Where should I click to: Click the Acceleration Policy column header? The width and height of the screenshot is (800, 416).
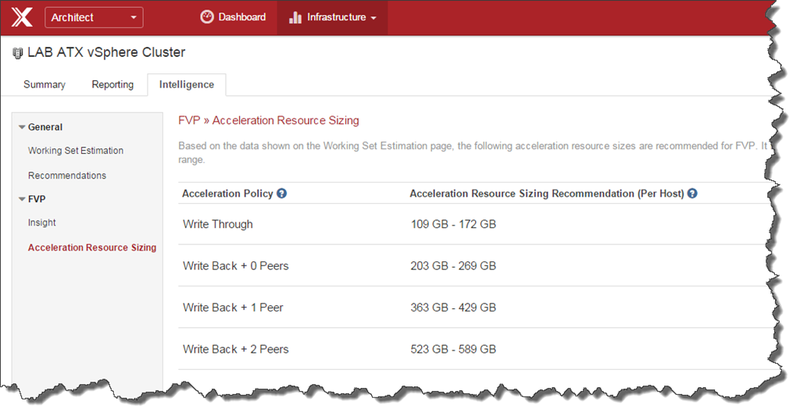click(228, 193)
